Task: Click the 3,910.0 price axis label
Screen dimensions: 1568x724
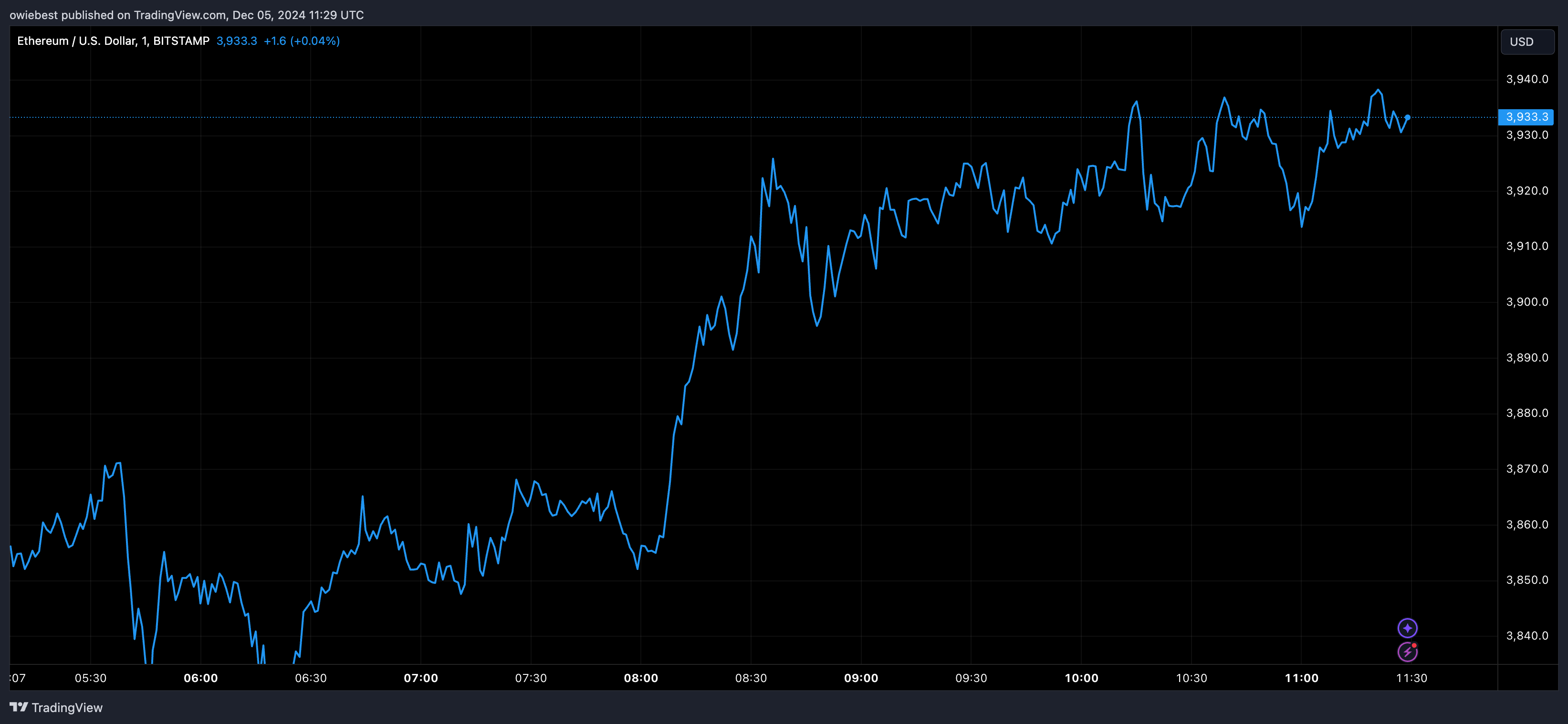Action: [x=1527, y=247]
